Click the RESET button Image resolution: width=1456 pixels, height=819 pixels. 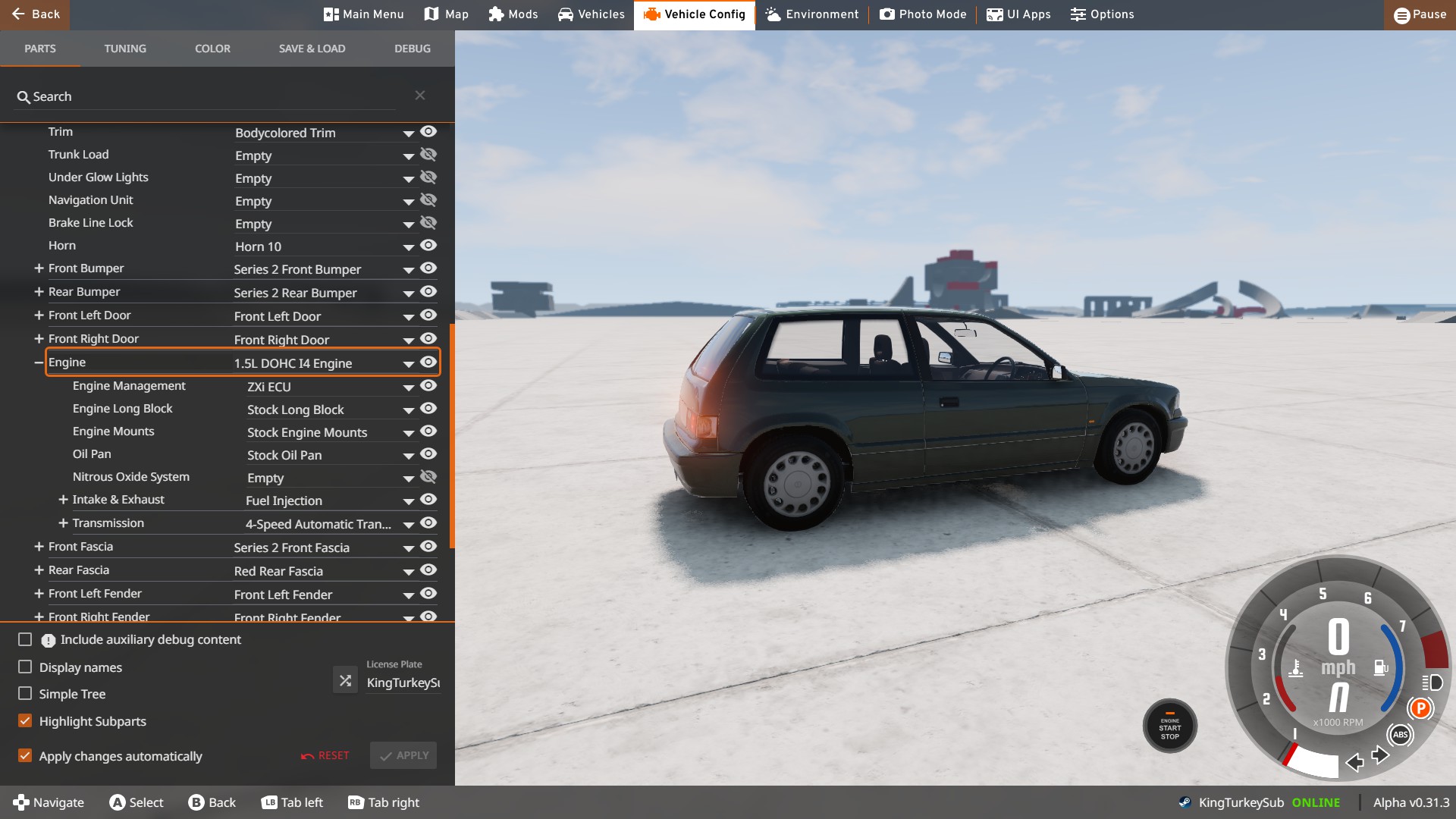click(x=325, y=756)
